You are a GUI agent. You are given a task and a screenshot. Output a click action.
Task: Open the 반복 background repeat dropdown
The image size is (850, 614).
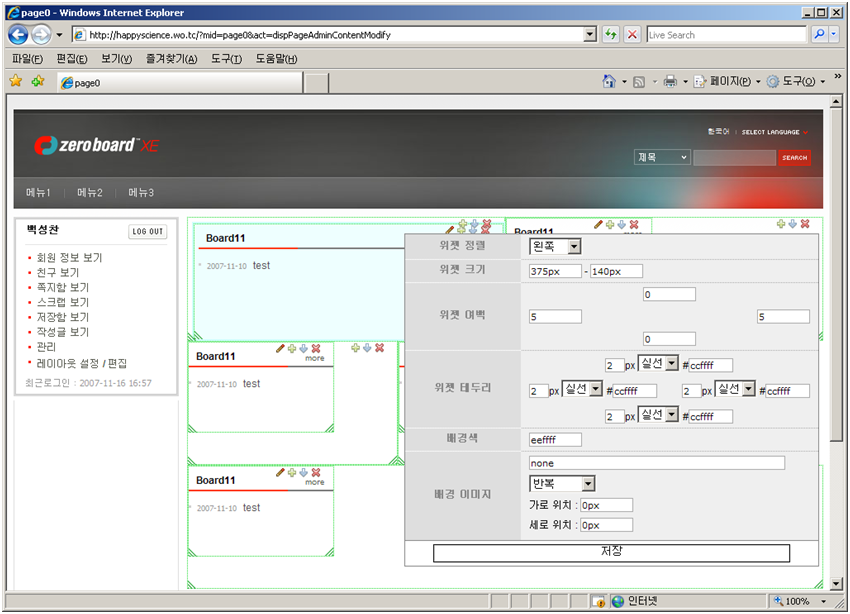[562, 483]
